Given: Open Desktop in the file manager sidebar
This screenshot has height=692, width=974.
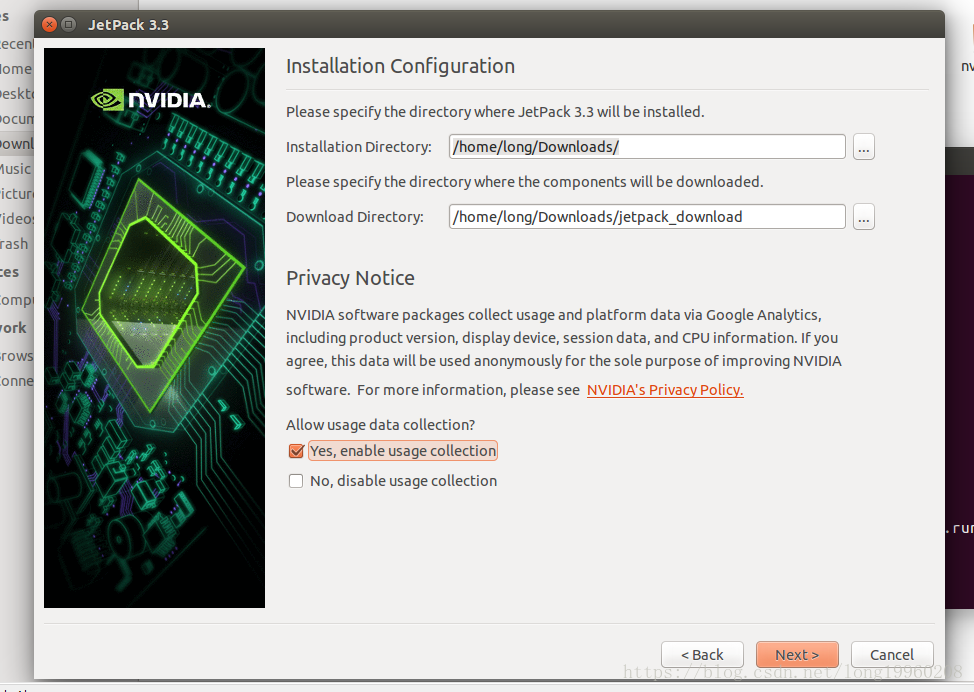Looking at the screenshot, I should pyautogui.click(x=17, y=94).
